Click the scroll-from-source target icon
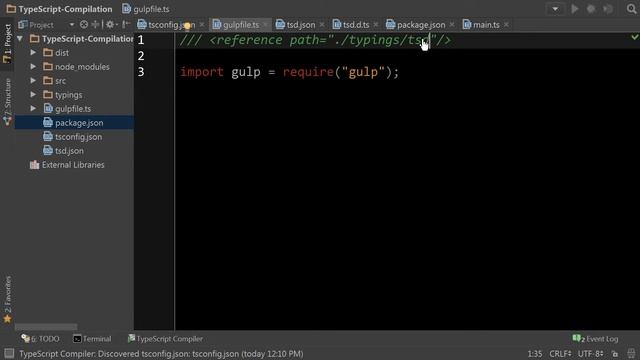 pos(84,24)
